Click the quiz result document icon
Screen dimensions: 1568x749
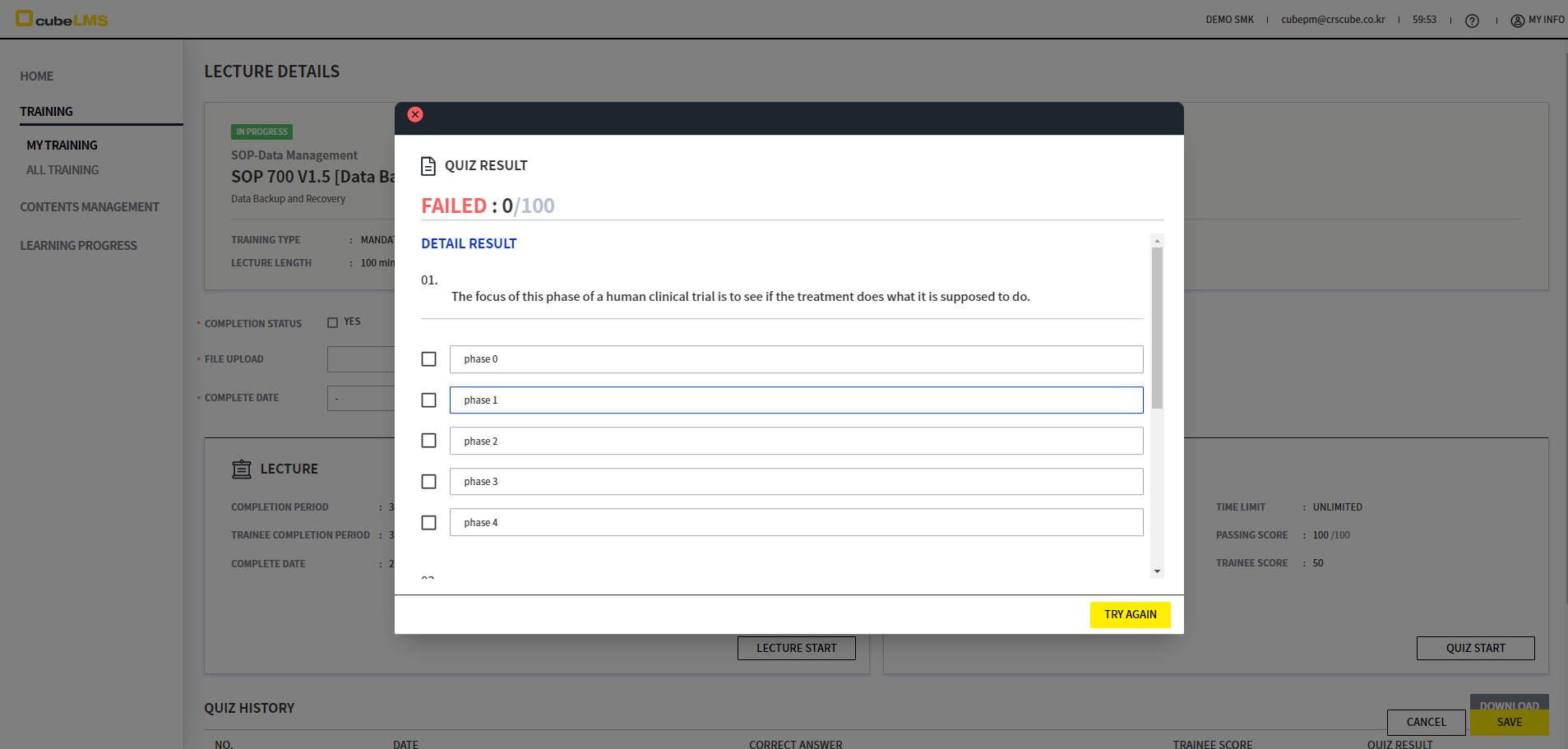click(428, 166)
